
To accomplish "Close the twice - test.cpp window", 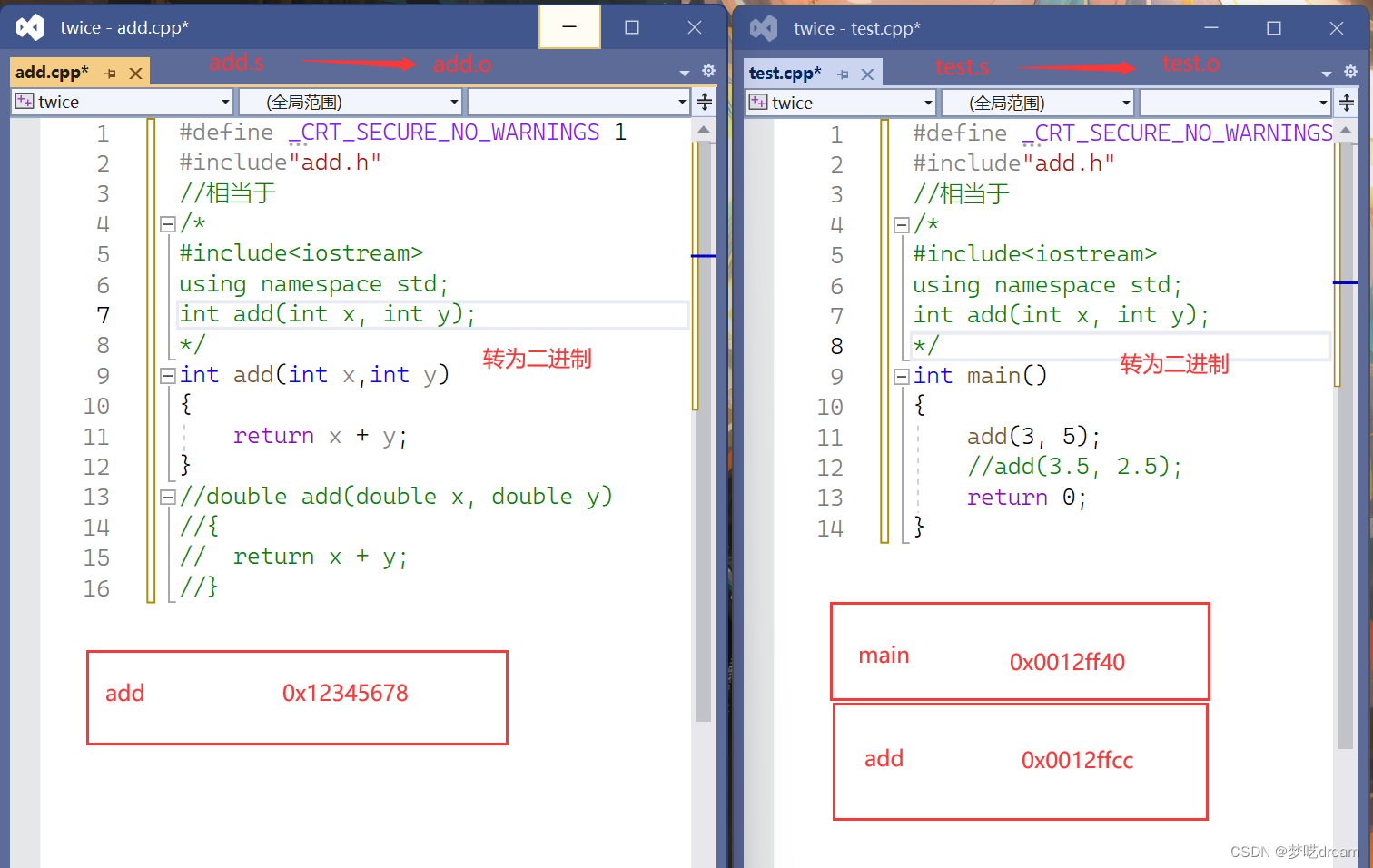I will [x=1337, y=28].
